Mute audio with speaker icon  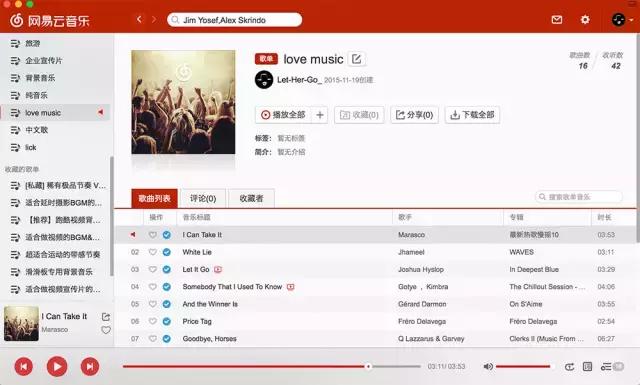click(x=488, y=366)
